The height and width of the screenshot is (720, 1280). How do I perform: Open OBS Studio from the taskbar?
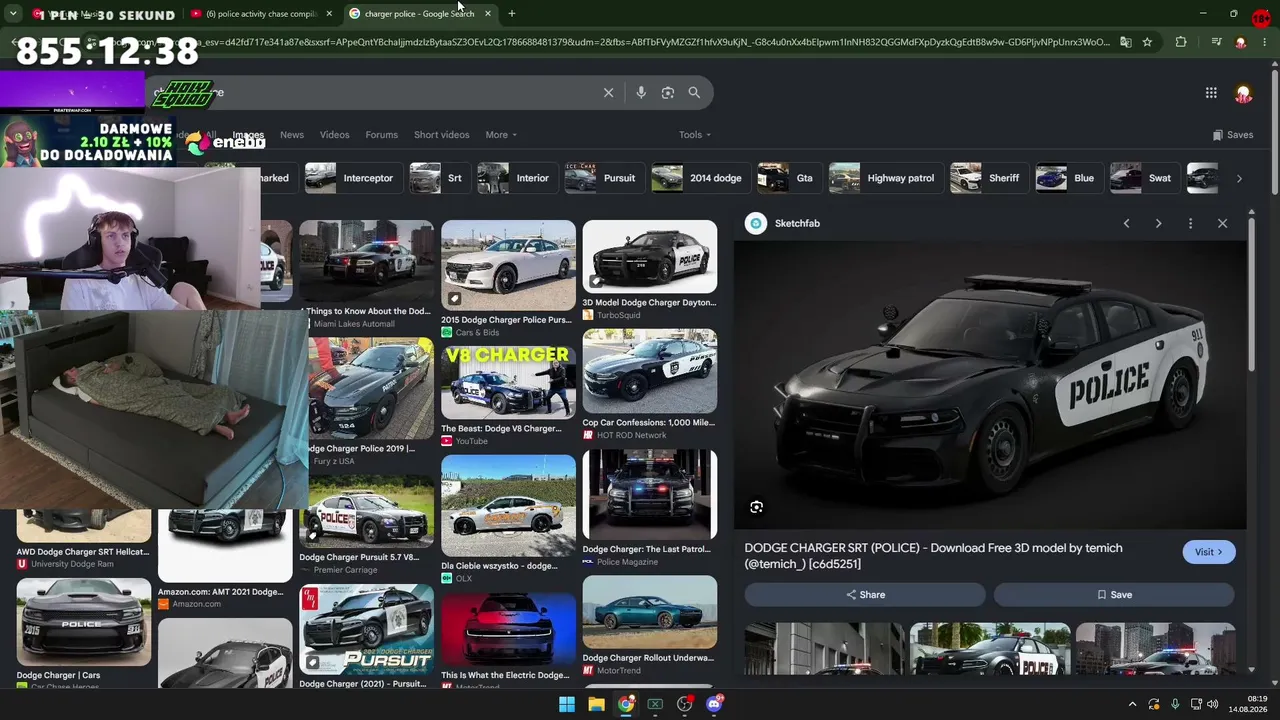[684, 704]
